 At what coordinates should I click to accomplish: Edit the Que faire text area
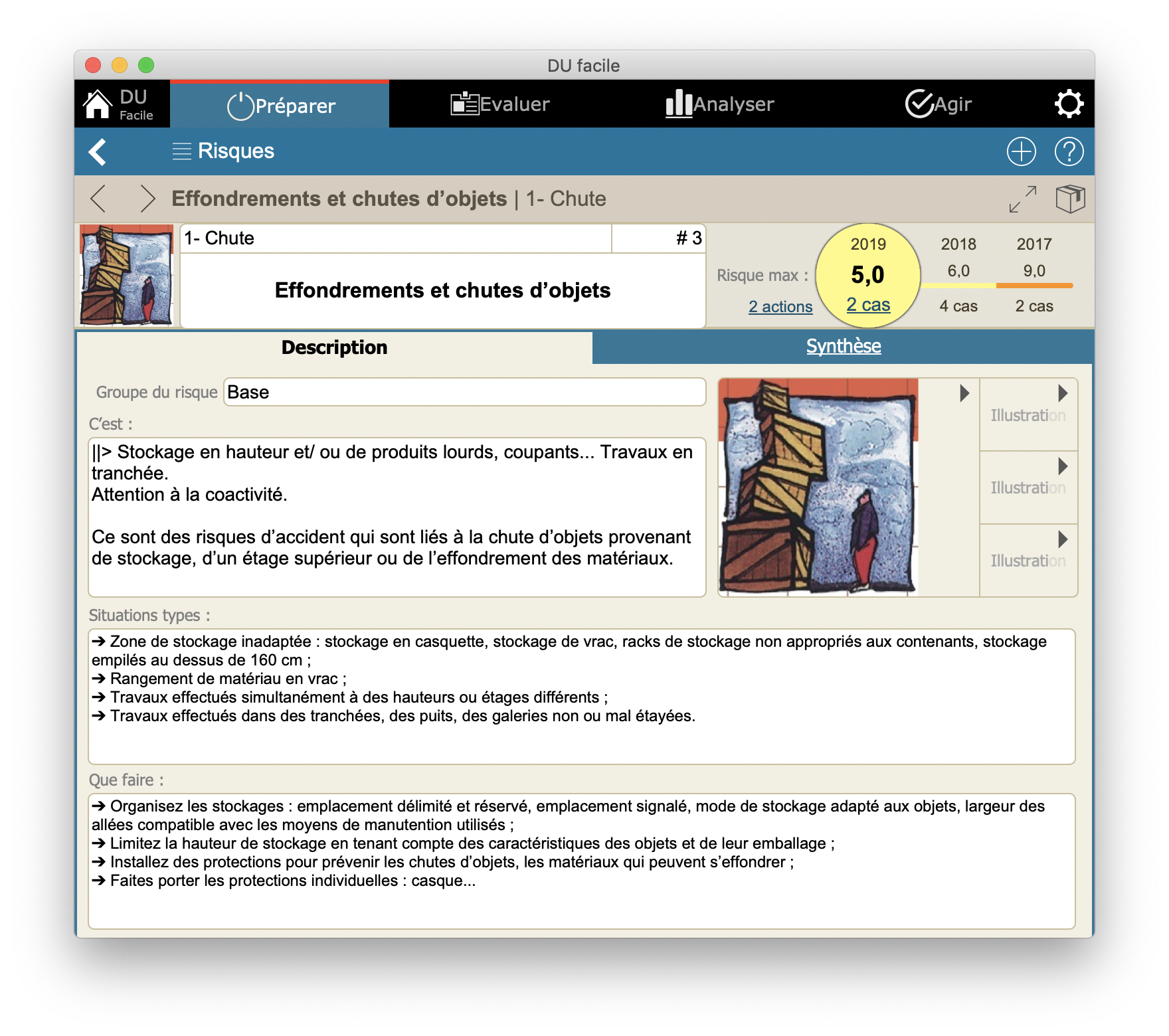[581, 861]
